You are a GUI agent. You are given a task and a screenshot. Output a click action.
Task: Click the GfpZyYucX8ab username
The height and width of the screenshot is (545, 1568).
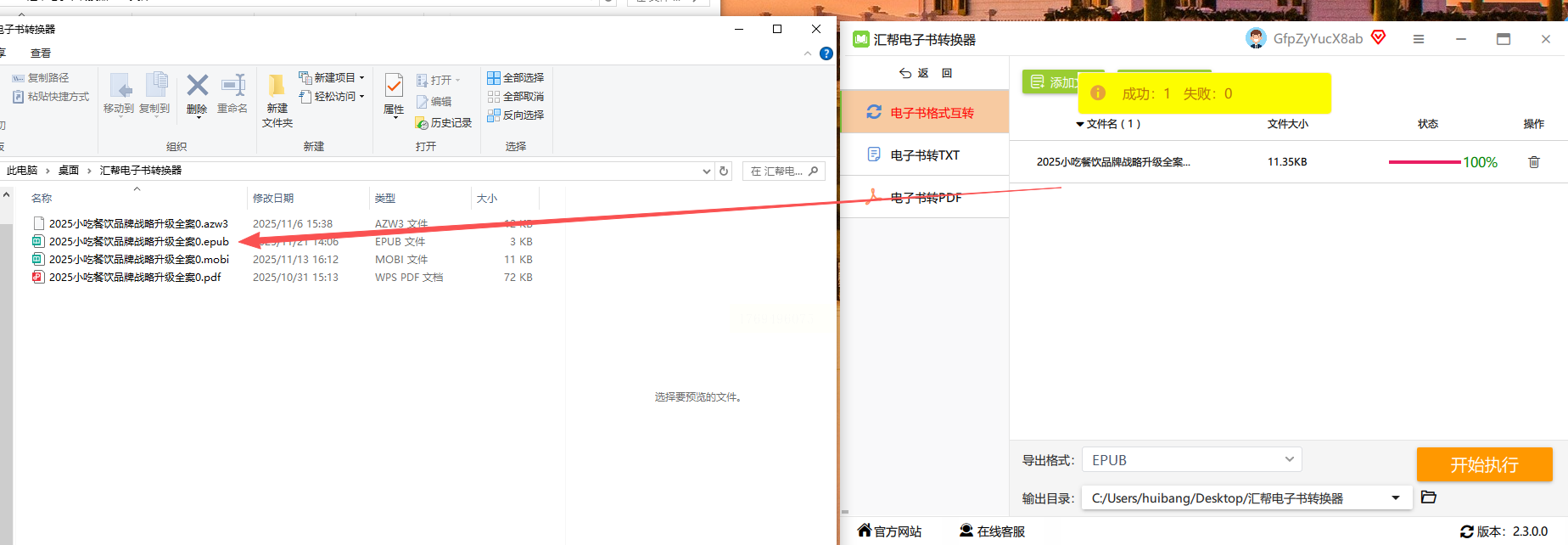pyautogui.click(x=1318, y=38)
